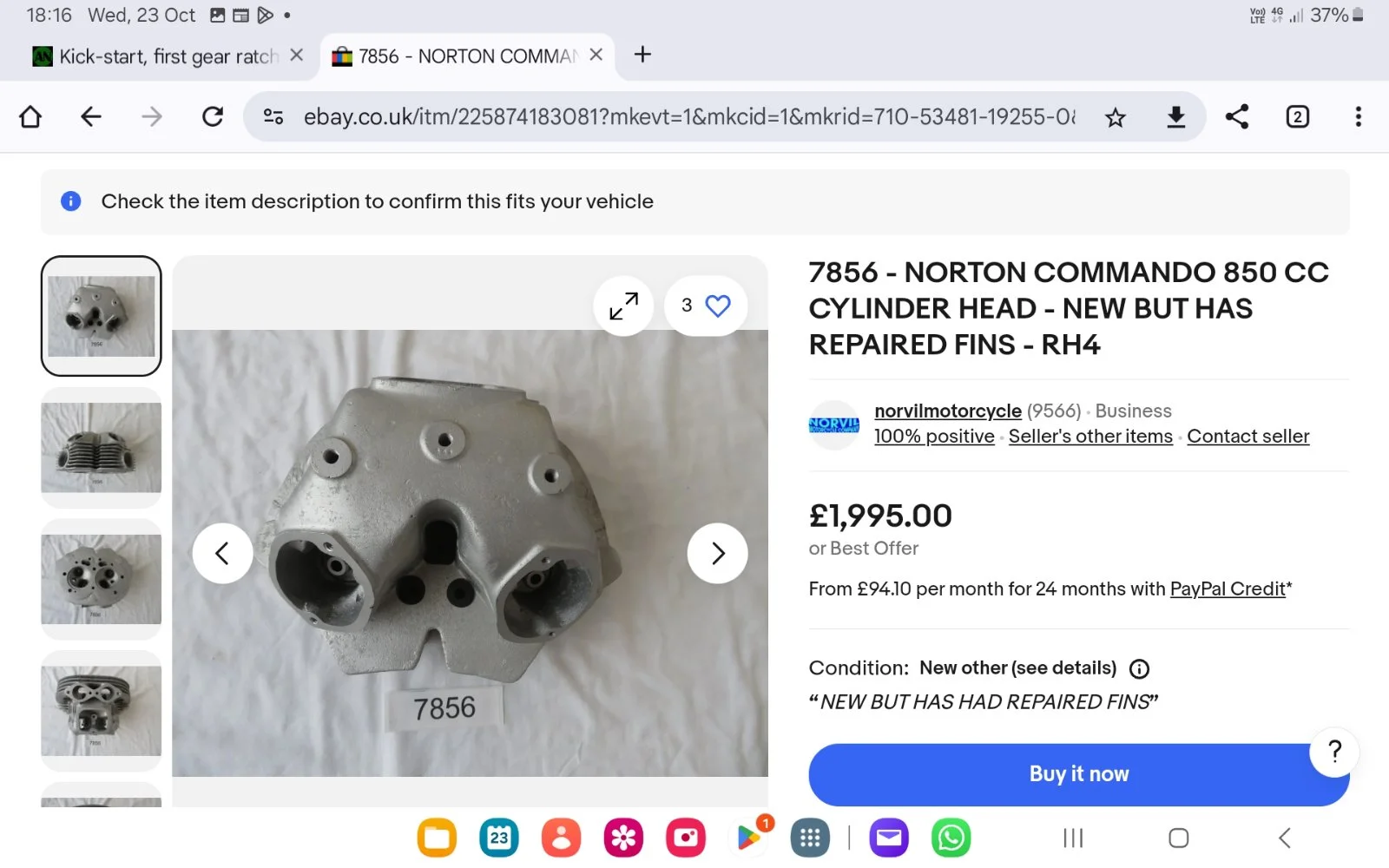
Task: Open the tab switcher showing 2 tabs
Action: [x=1297, y=117]
